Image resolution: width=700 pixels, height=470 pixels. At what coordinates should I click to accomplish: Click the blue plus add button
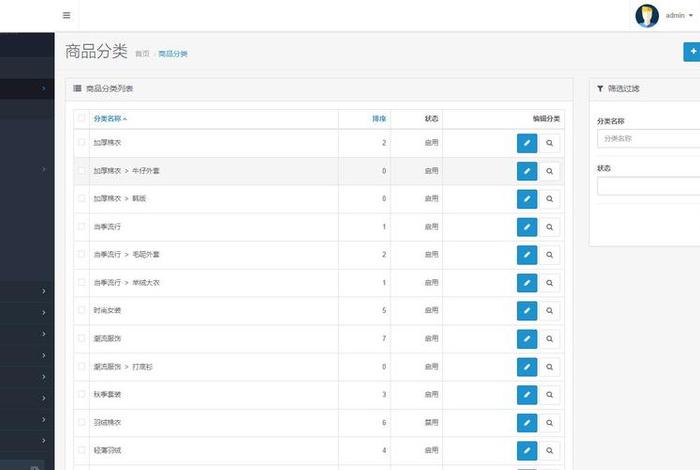pyautogui.click(x=692, y=52)
